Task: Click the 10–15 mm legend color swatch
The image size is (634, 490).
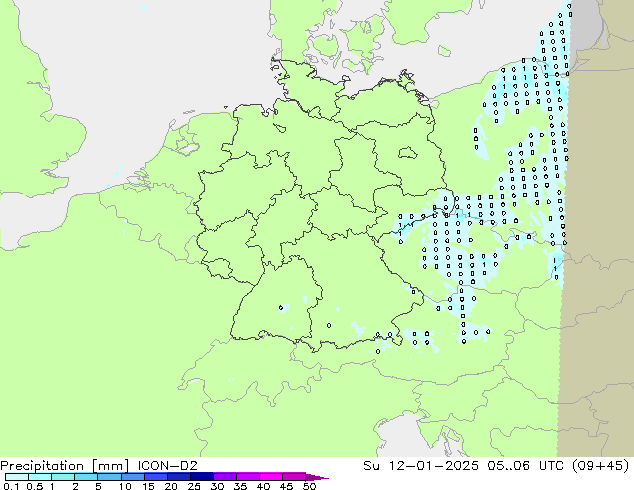Action: point(132,477)
